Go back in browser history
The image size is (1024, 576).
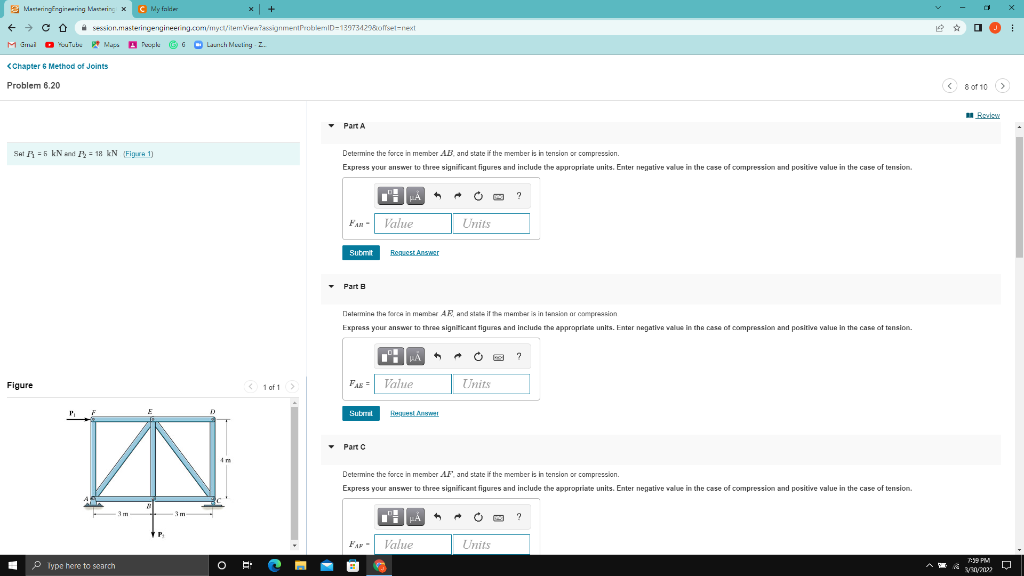(11, 27)
